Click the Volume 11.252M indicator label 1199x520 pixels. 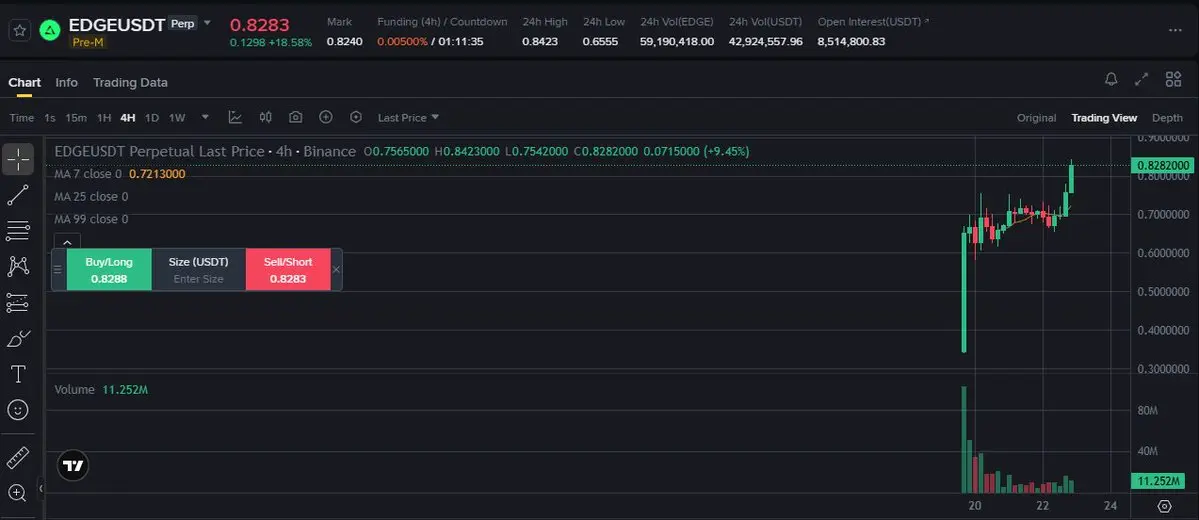(101, 390)
